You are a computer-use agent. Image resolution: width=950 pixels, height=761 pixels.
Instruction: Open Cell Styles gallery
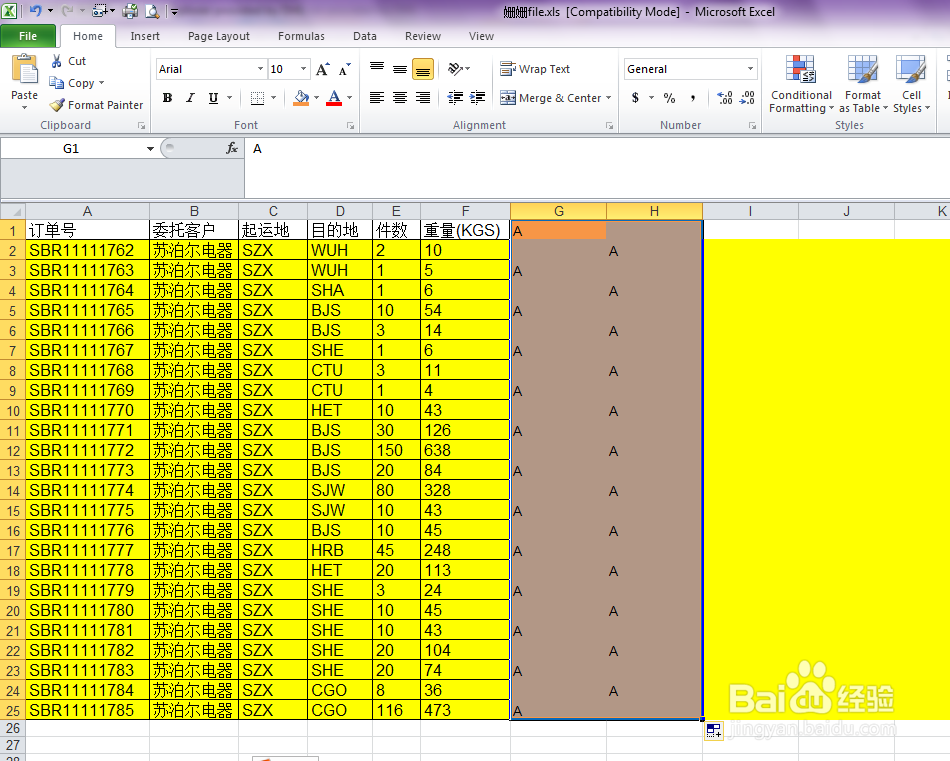[911, 84]
